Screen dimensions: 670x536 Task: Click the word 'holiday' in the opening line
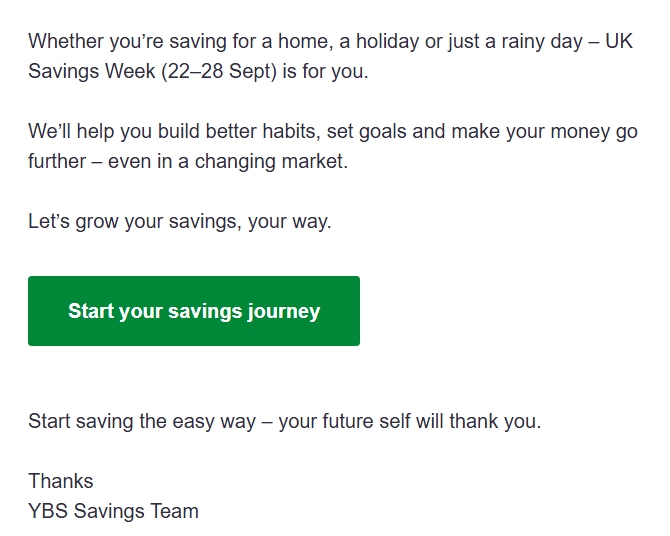pos(387,42)
